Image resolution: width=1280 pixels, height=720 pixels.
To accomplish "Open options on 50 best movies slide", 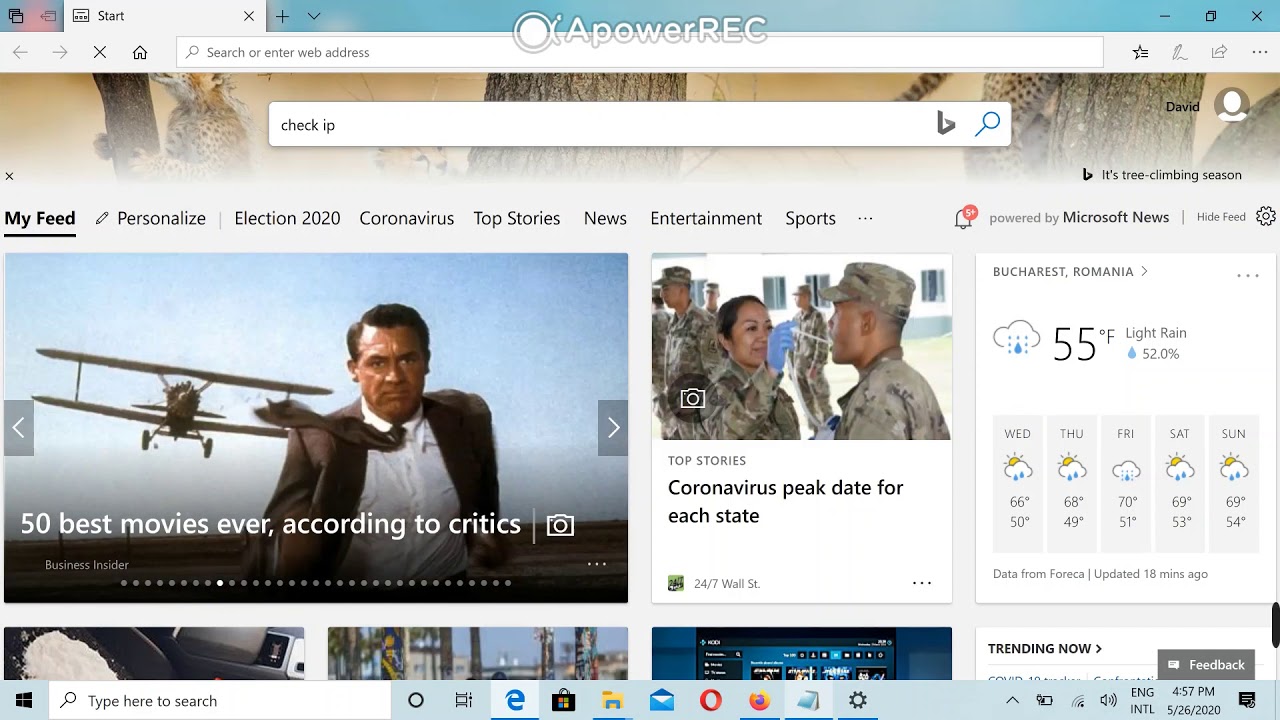I will point(597,564).
